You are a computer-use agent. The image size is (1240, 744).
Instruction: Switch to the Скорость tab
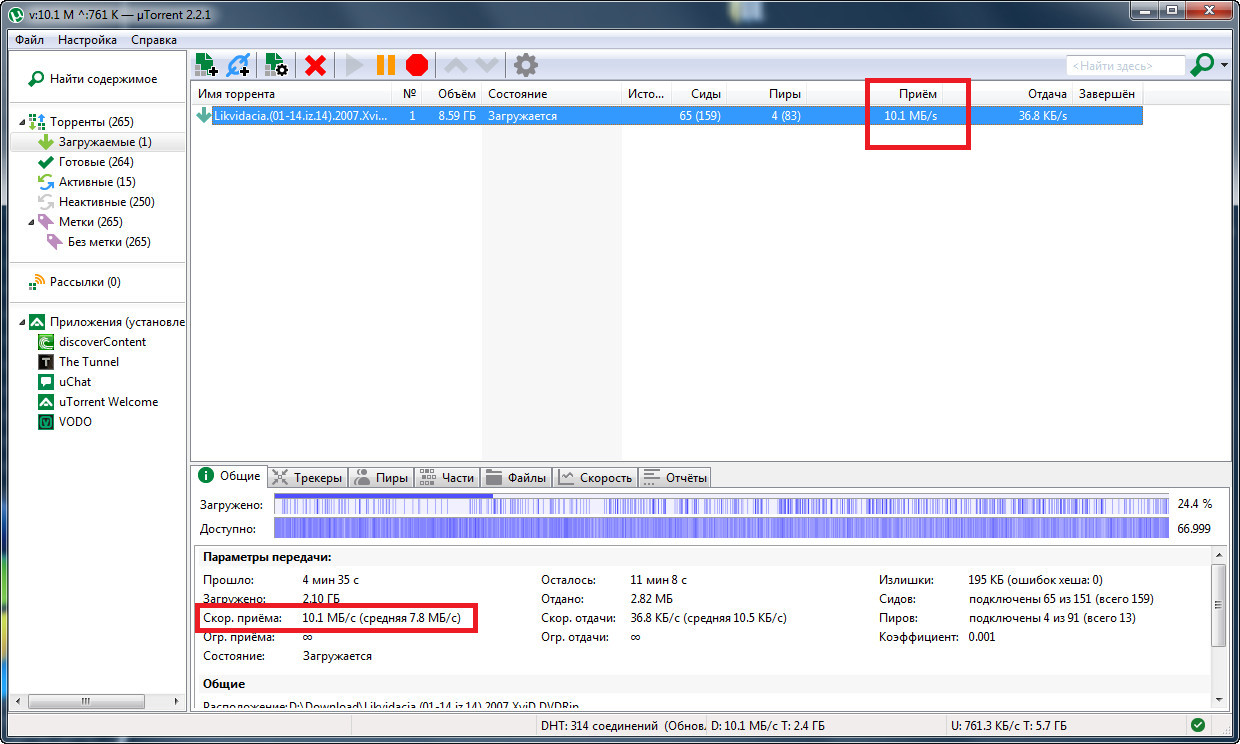pyautogui.click(x=596, y=477)
